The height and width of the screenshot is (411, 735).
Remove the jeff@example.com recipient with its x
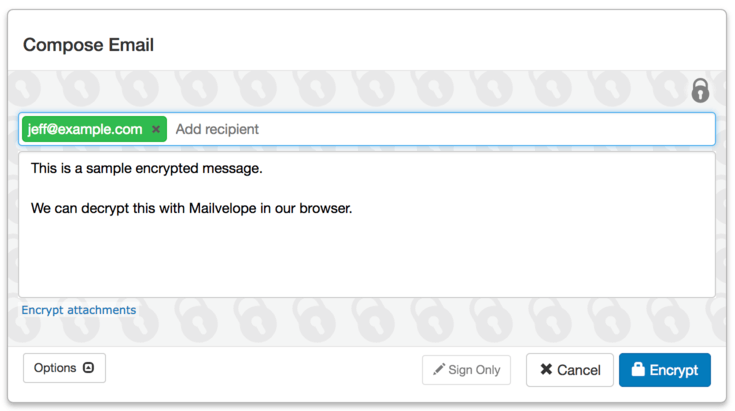click(x=156, y=129)
